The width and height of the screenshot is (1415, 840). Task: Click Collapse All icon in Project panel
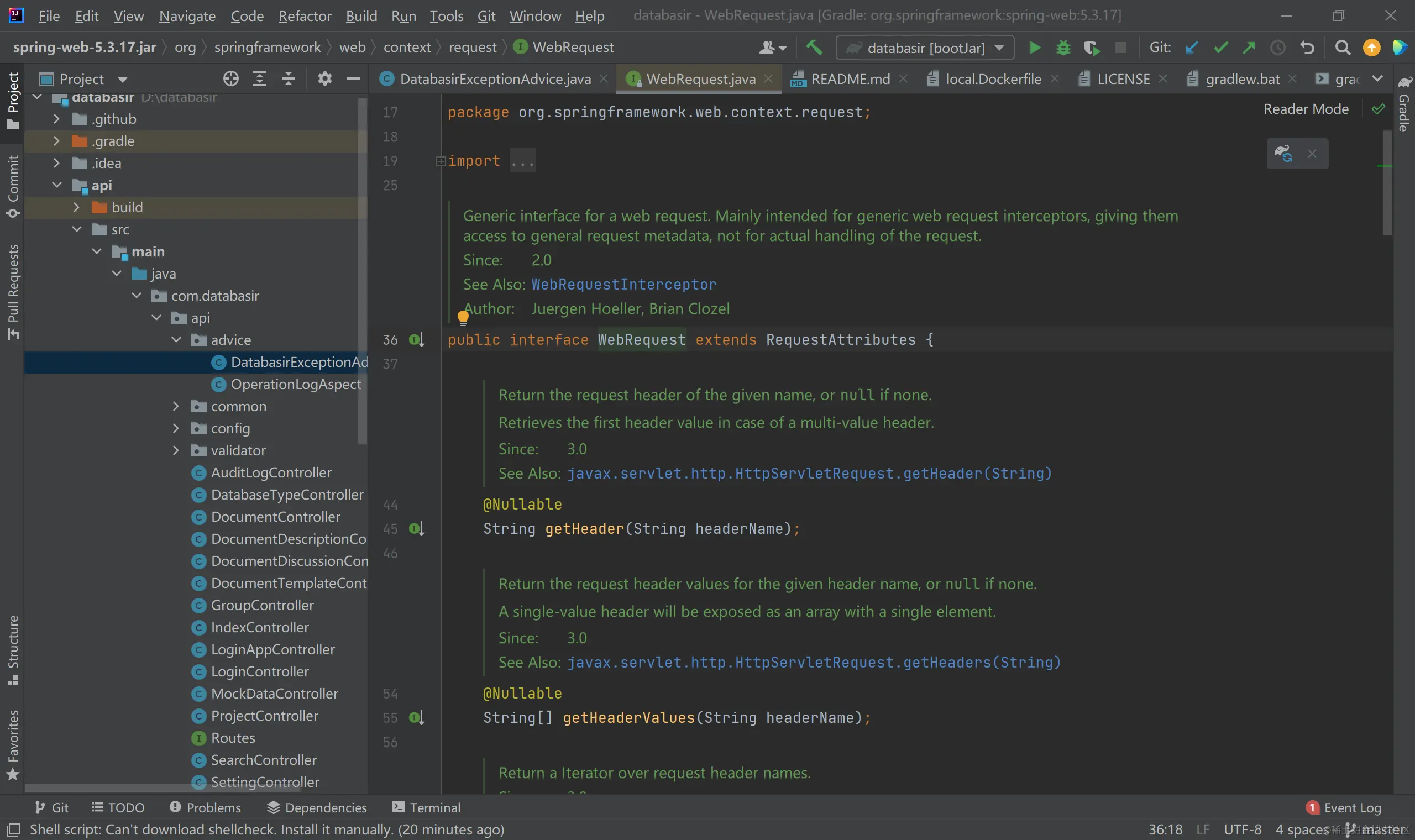(x=288, y=78)
